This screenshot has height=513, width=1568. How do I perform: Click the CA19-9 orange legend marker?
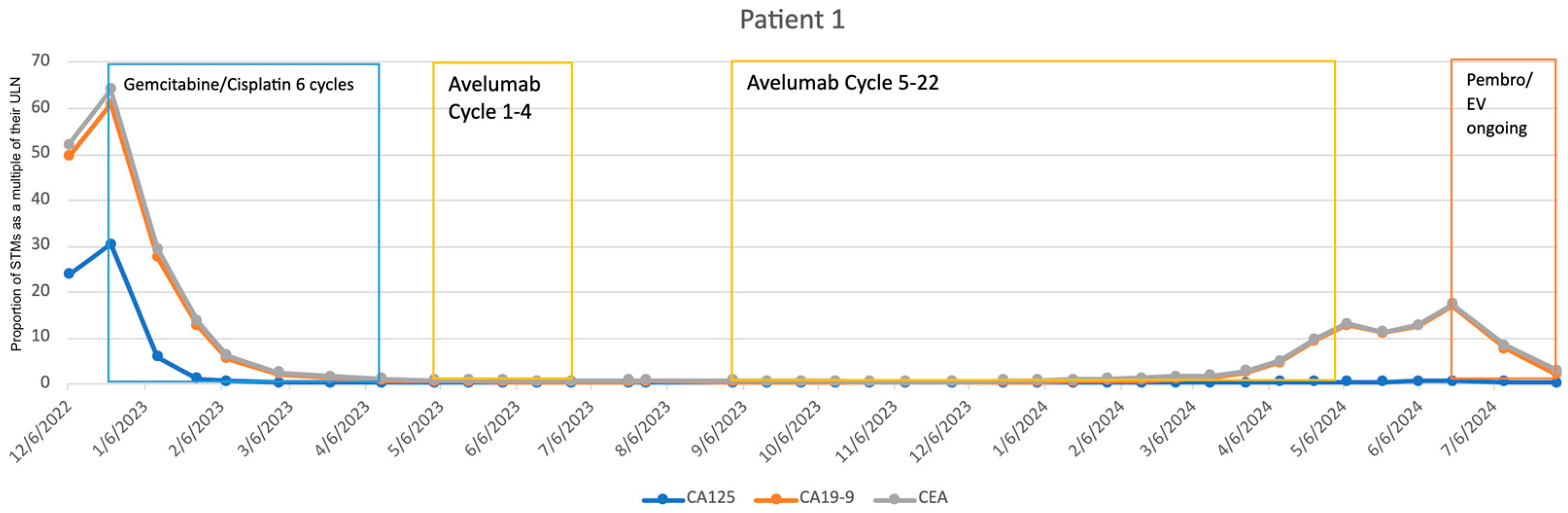[x=775, y=499]
